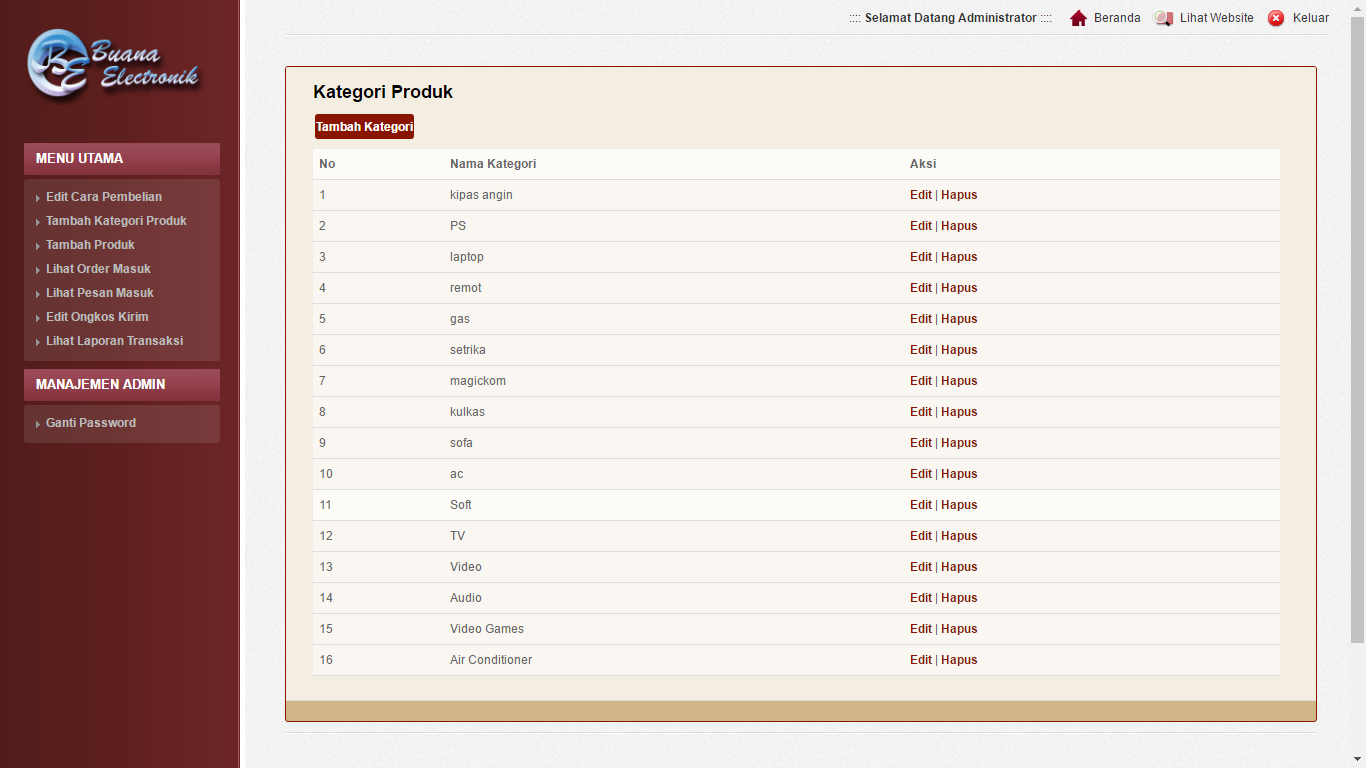Click Hapus for the magickom row

[x=959, y=381]
